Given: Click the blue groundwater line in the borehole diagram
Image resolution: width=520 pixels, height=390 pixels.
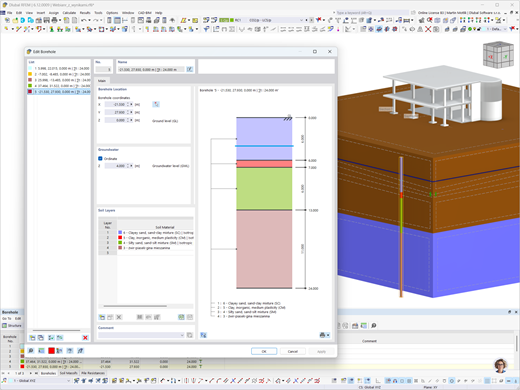Looking at the screenshot, I should coord(264,146).
